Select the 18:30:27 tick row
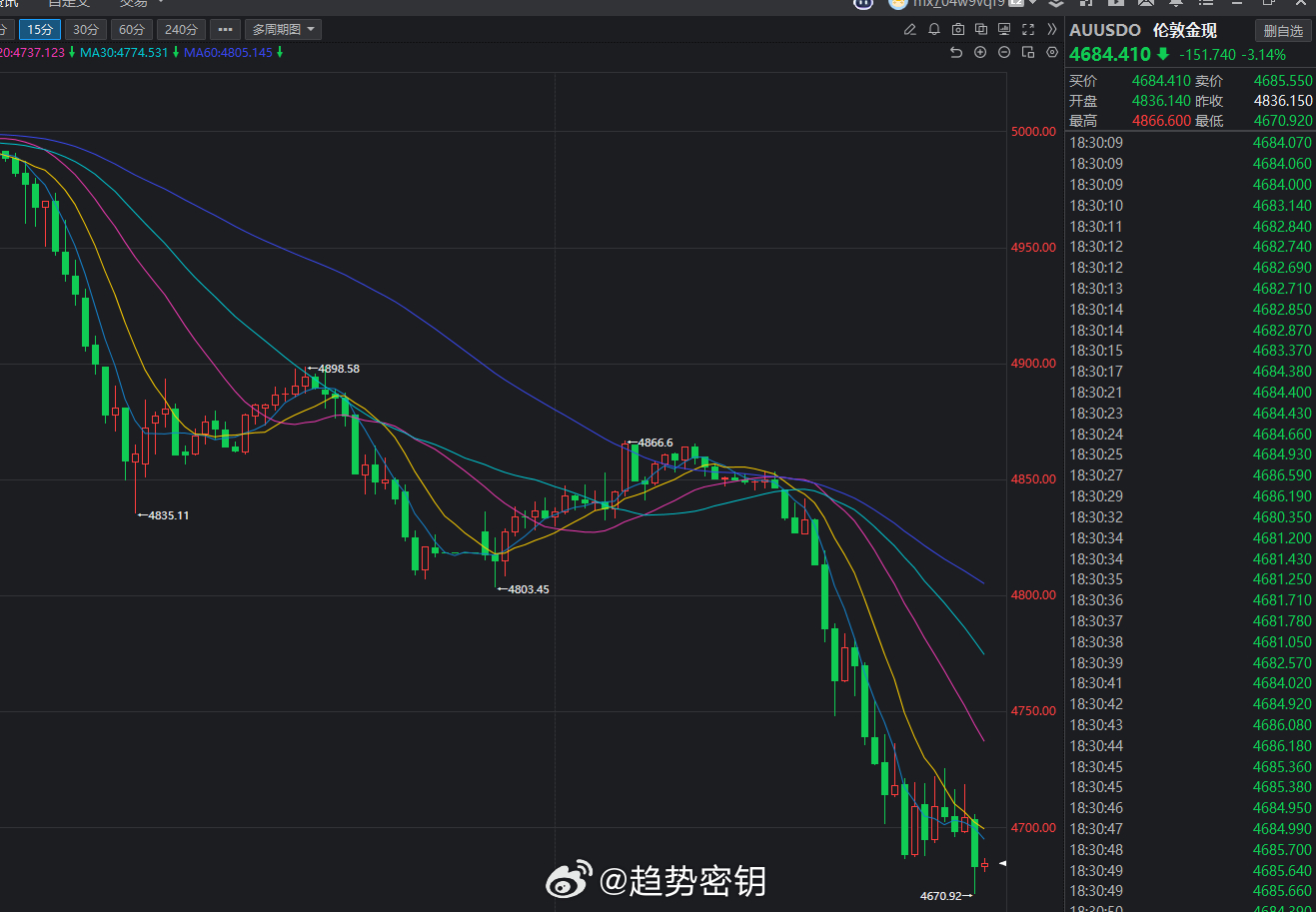This screenshot has width=1316, height=912. point(1191,475)
